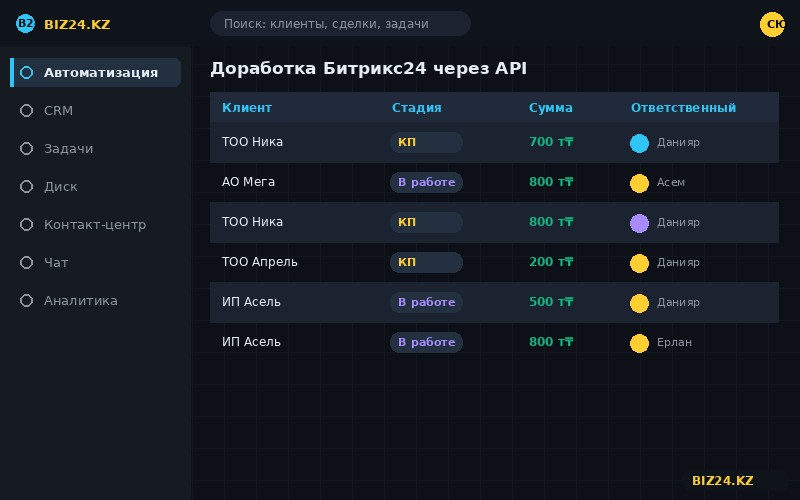Click В работе badge in ИП Асель 500 ₸ row

(x=427, y=302)
